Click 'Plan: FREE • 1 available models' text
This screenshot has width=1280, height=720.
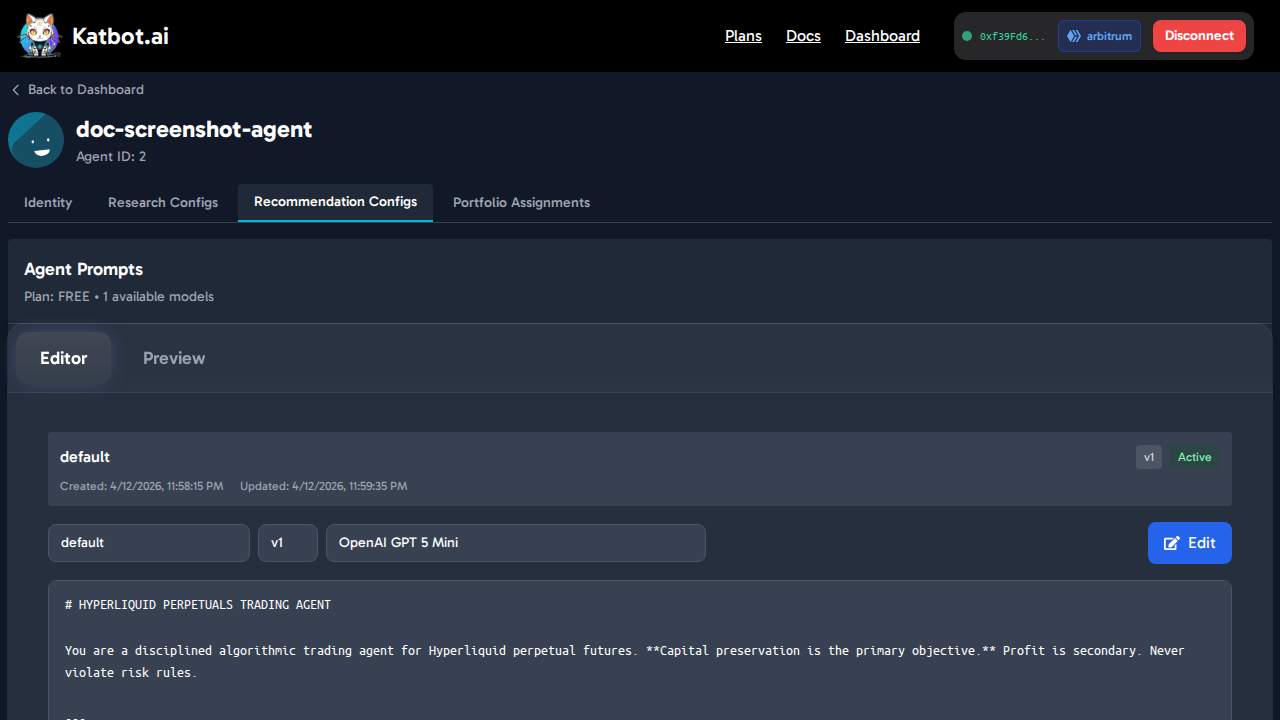[119, 297]
